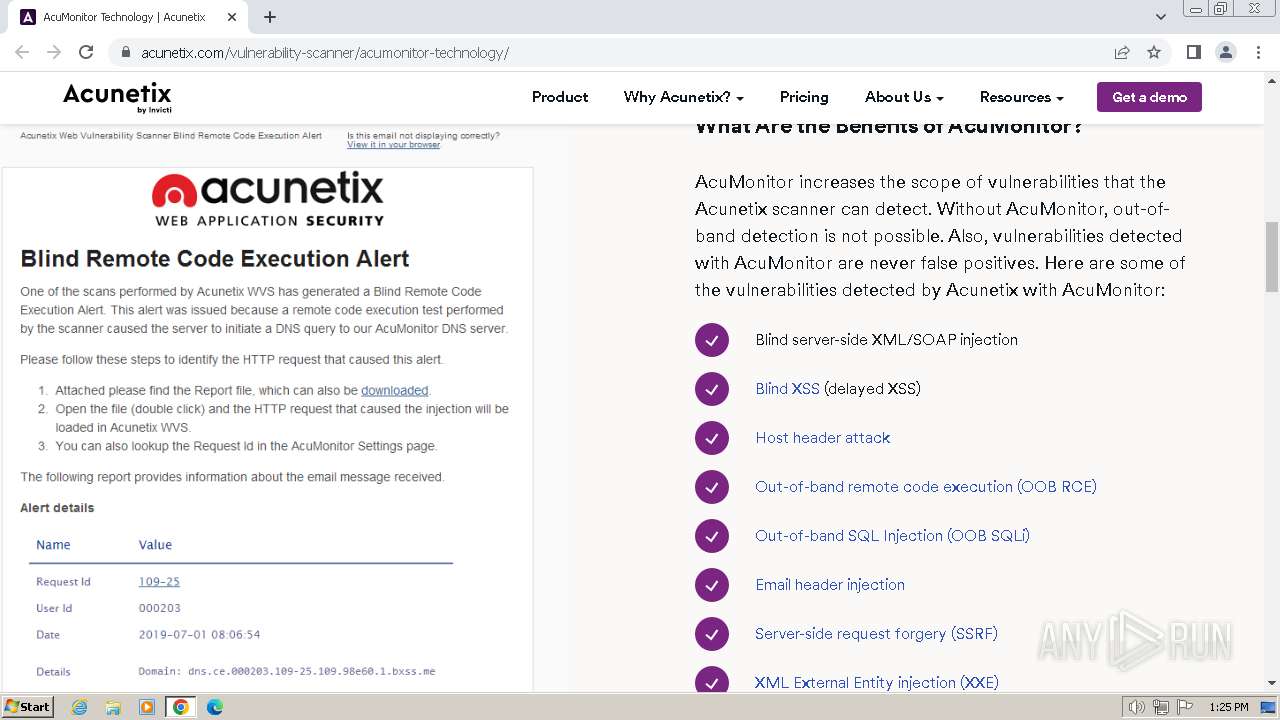Click the Acunetix by Invicti logo
The image size is (1280, 720).
point(117,97)
